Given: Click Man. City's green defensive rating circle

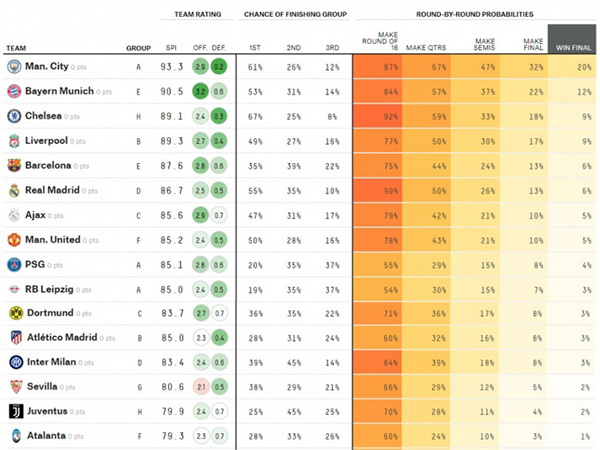Looking at the screenshot, I should click(219, 66).
